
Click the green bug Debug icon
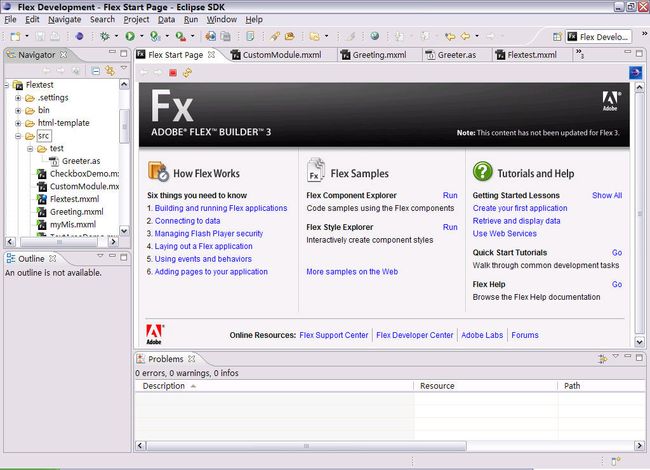(x=105, y=36)
